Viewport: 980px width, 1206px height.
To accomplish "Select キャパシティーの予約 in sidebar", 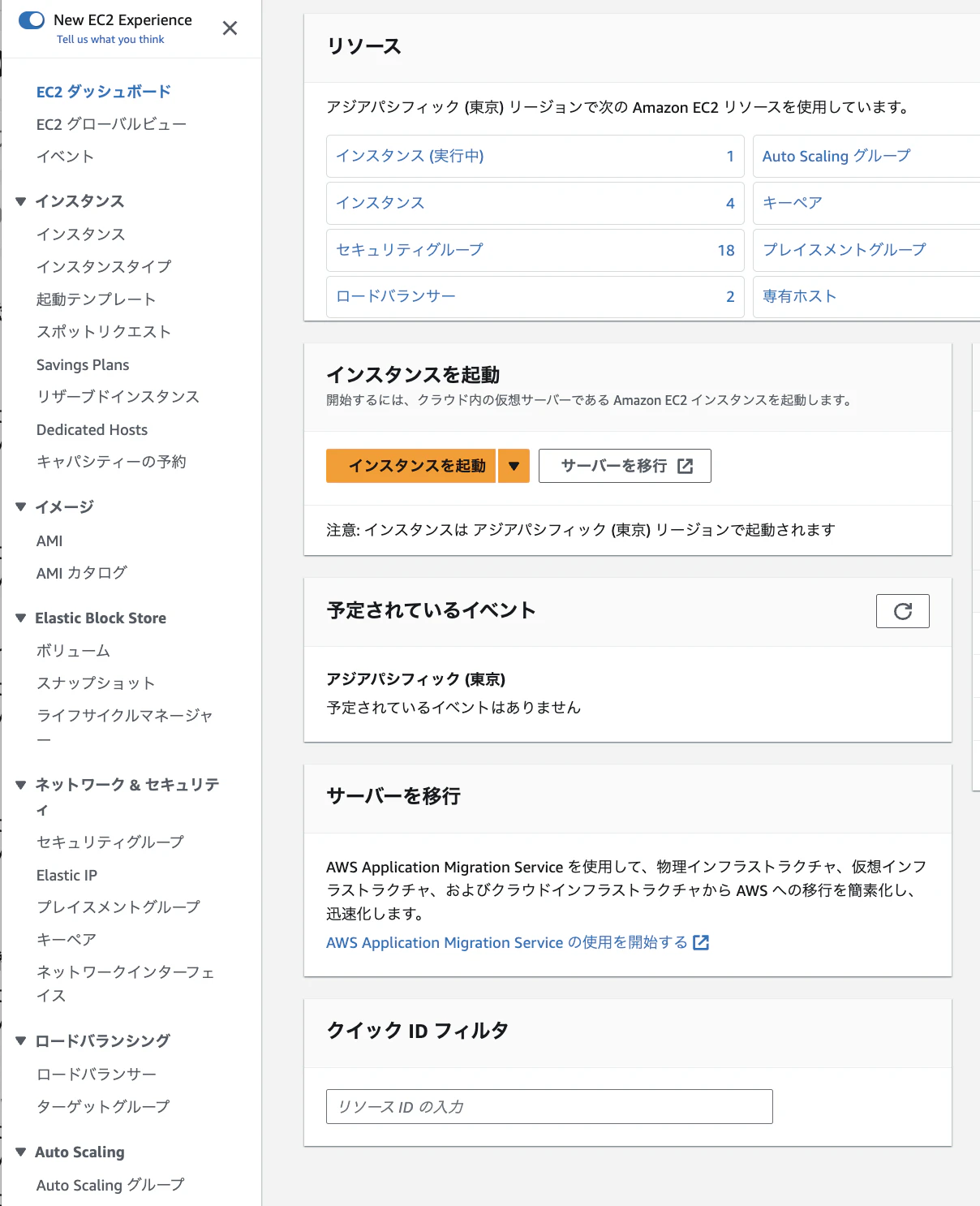I will click(111, 462).
